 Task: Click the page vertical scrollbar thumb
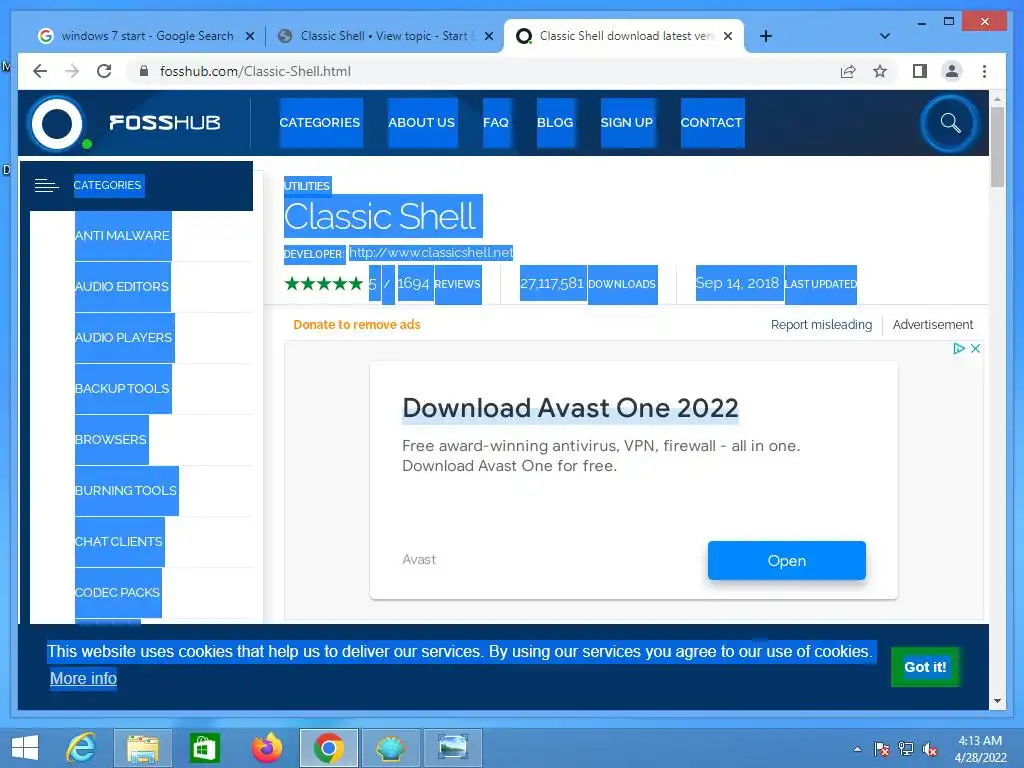coord(997,147)
